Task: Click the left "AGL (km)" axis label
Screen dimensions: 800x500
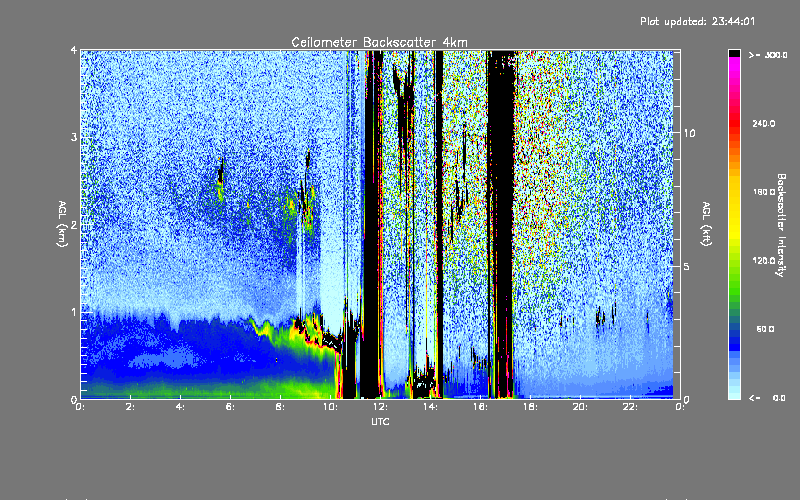Action: pyautogui.click(x=62, y=224)
